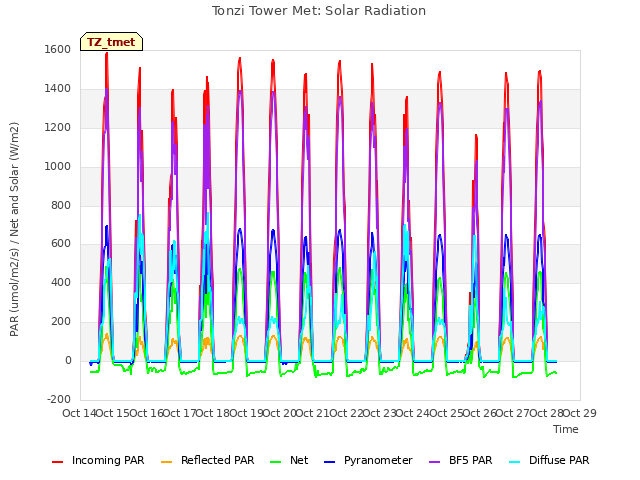Click the Oct 24 x-axis date label
Viewport: 640px width, 480px height.
413,413
